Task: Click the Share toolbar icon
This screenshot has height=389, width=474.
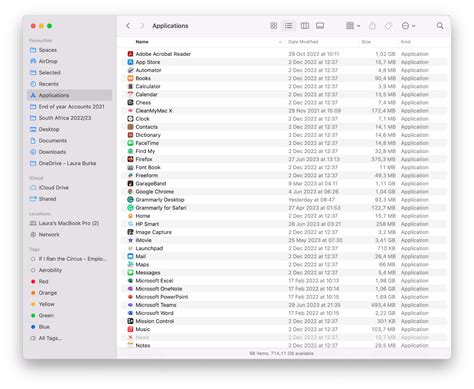Action: point(372,26)
